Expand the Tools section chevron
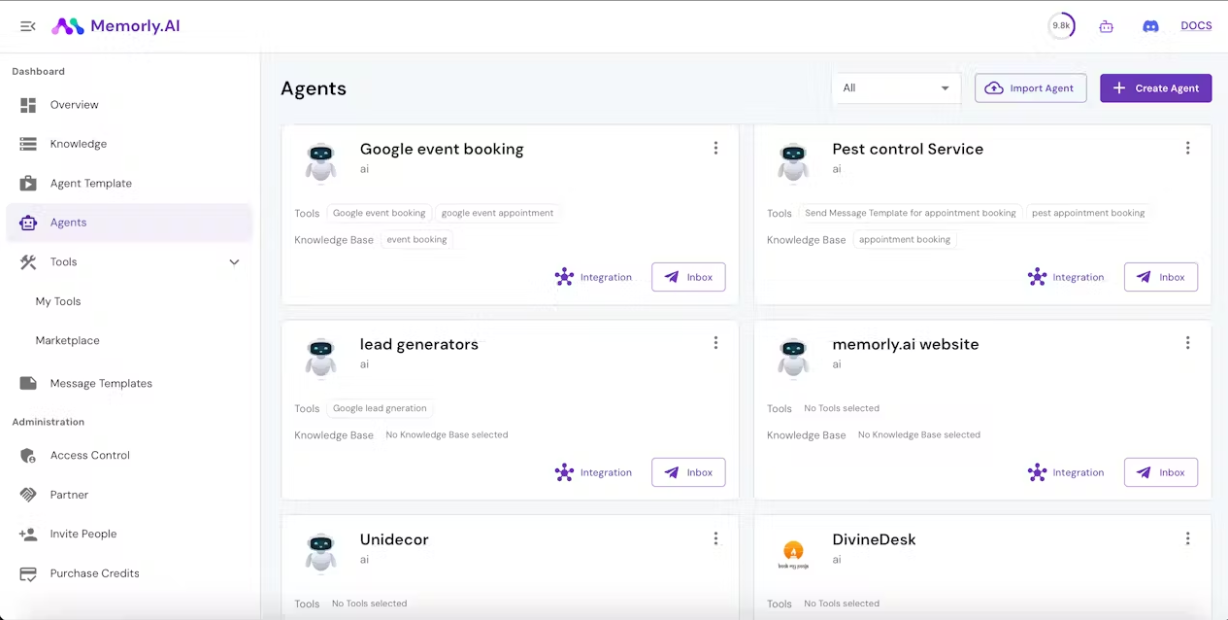 click(x=234, y=262)
